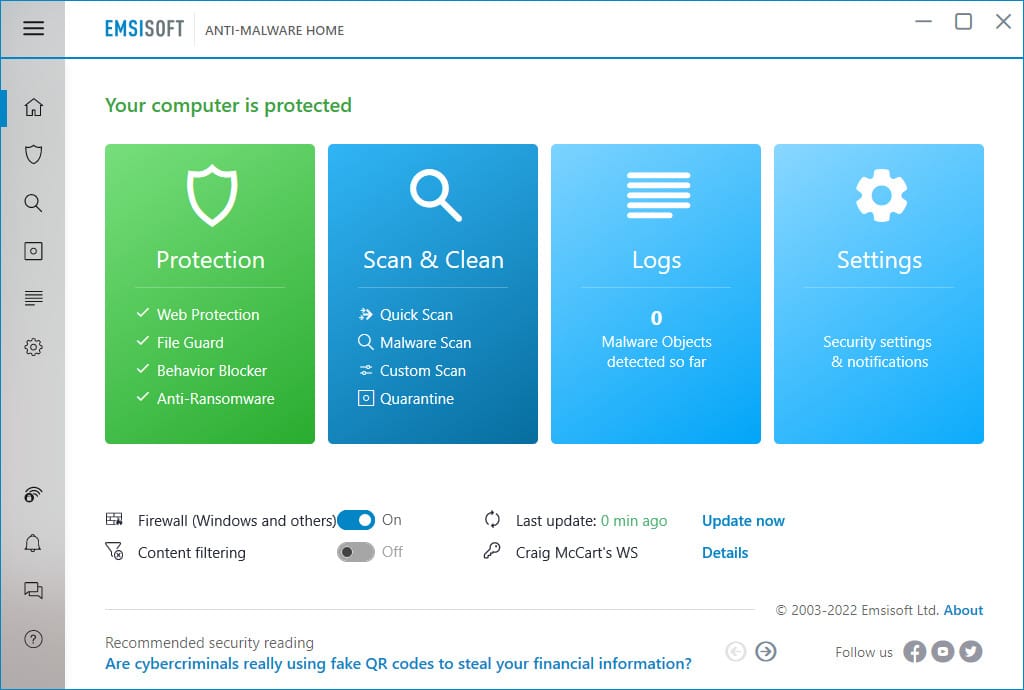Click 'Security settings & notifications' text
The height and width of the screenshot is (690, 1024).
click(878, 352)
